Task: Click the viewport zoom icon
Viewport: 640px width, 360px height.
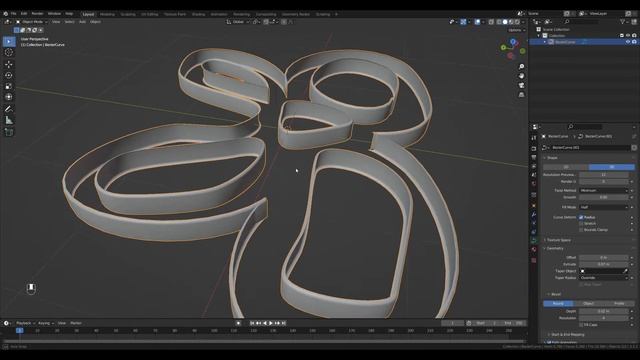Action: [521, 67]
